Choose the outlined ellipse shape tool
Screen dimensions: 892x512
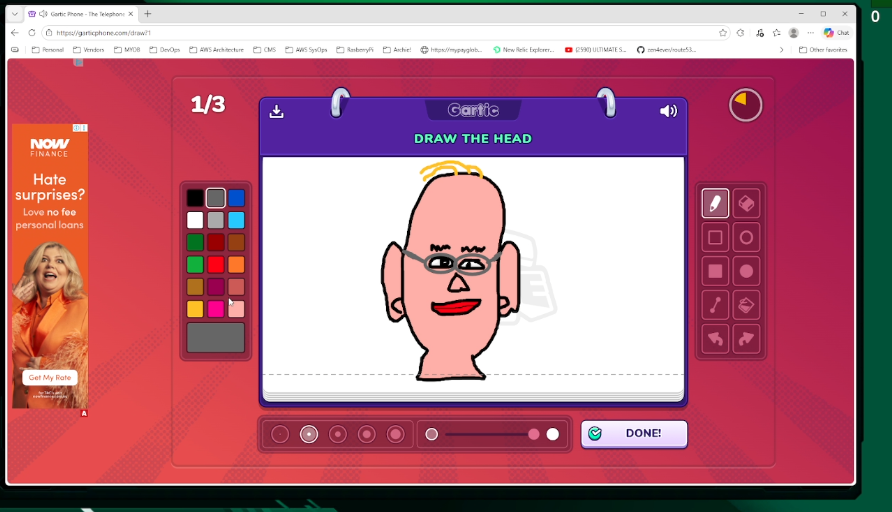[746, 237]
